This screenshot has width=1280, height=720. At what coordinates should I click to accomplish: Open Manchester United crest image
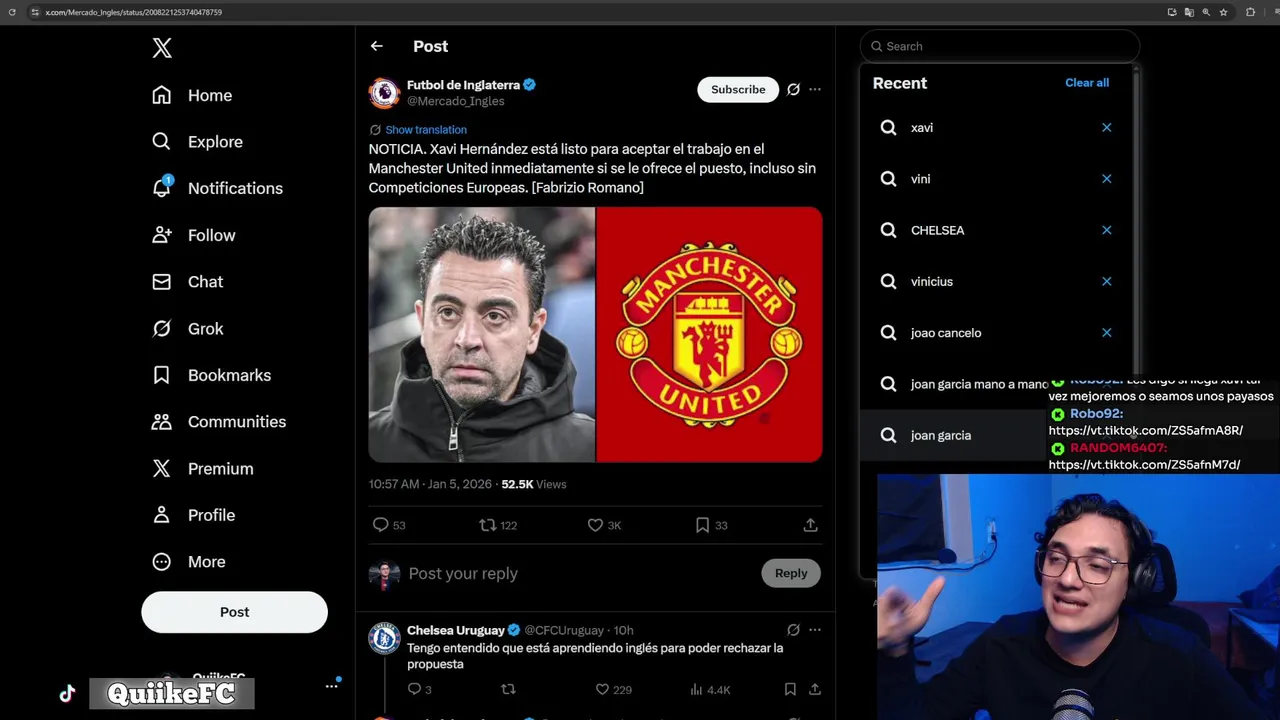[709, 334]
